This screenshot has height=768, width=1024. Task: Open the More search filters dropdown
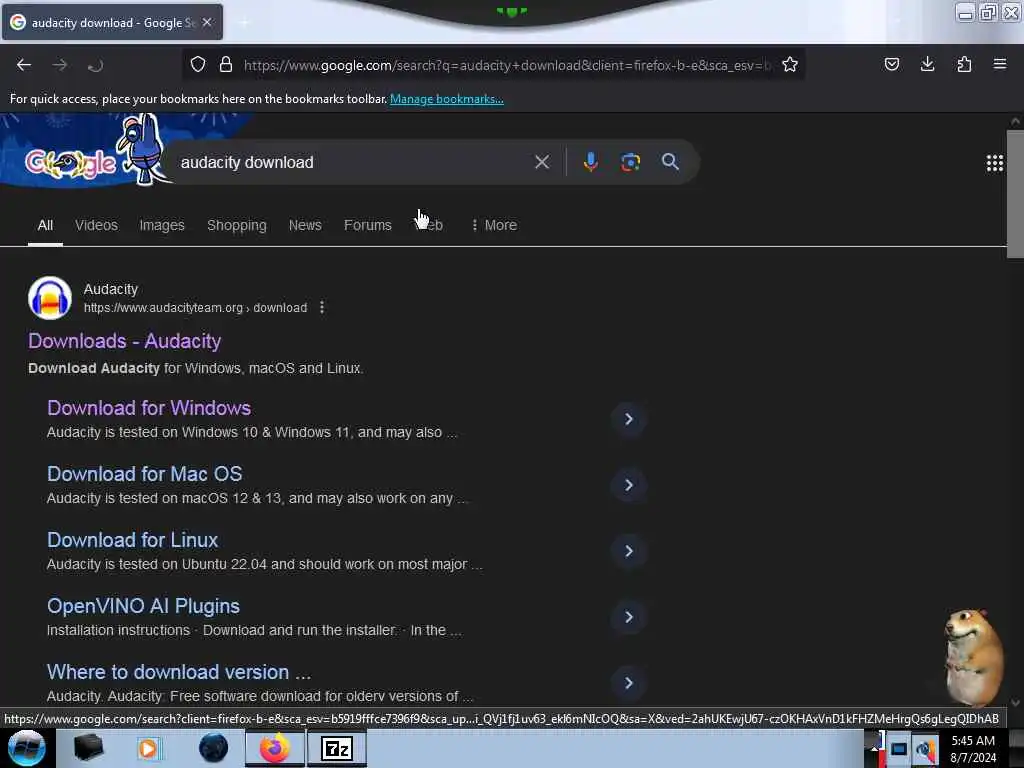(494, 225)
